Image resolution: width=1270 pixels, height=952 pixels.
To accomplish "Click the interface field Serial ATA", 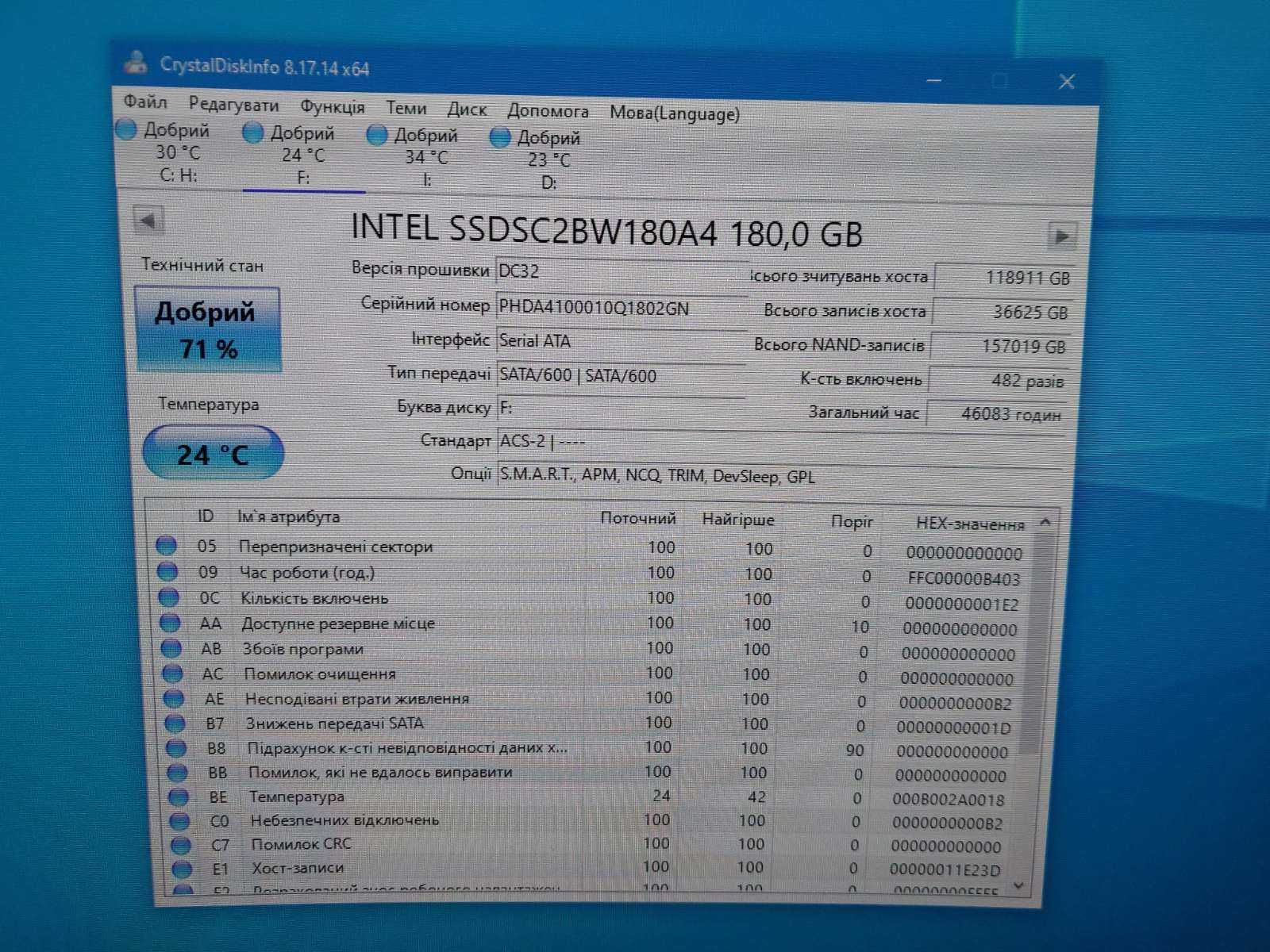I will pyautogui.click(x=621, y=341).
